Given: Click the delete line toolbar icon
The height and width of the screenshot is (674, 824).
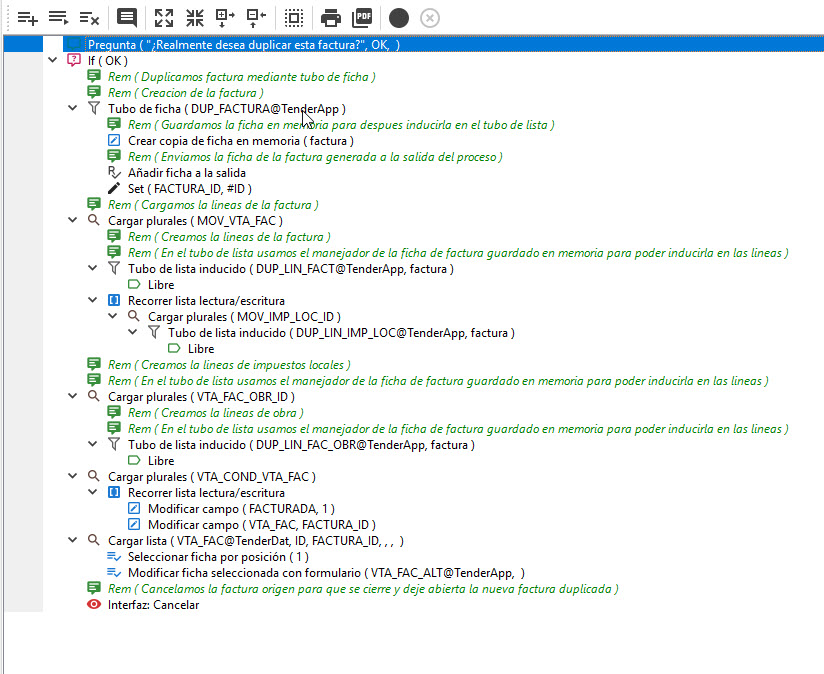Looking at the screenshot, I should pos(89,18).
